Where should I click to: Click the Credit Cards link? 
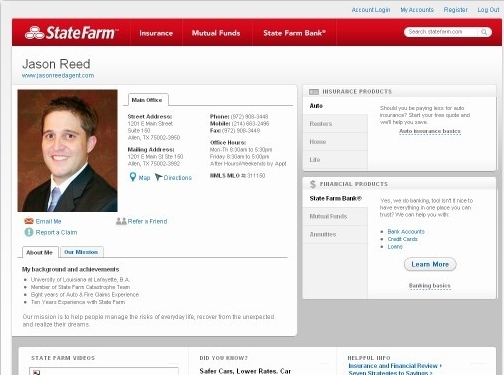tap(402, 239)
